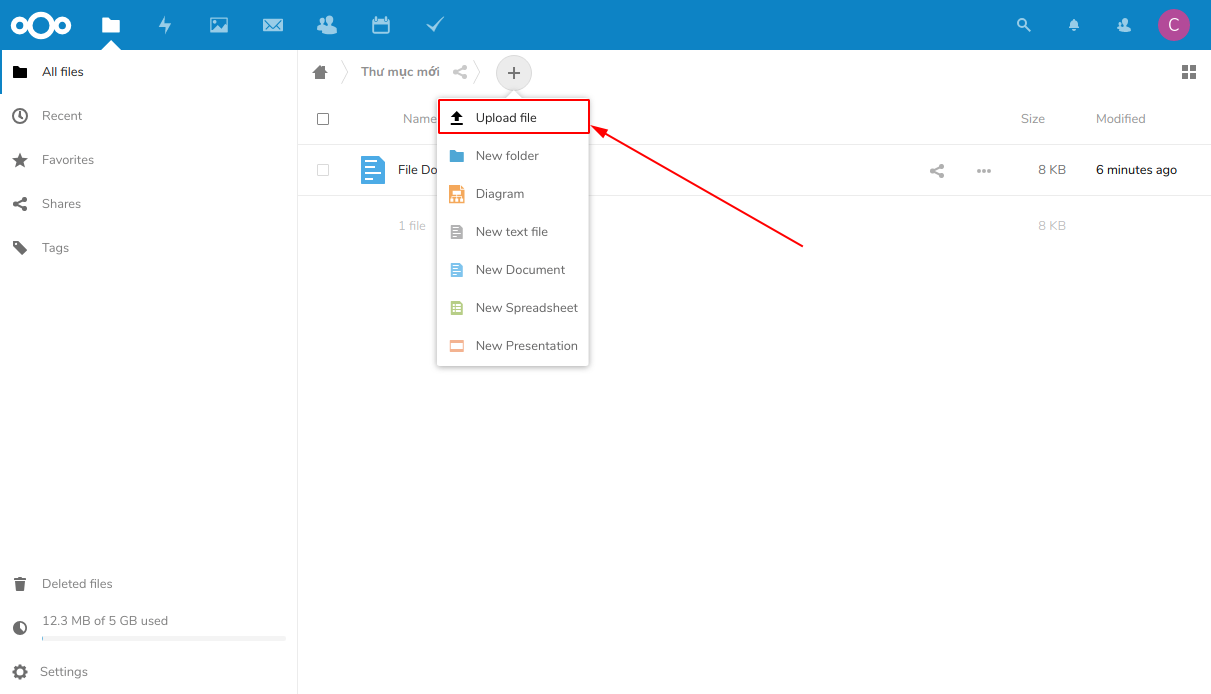
Task: Click the document file icon
Action: (373, 170)
